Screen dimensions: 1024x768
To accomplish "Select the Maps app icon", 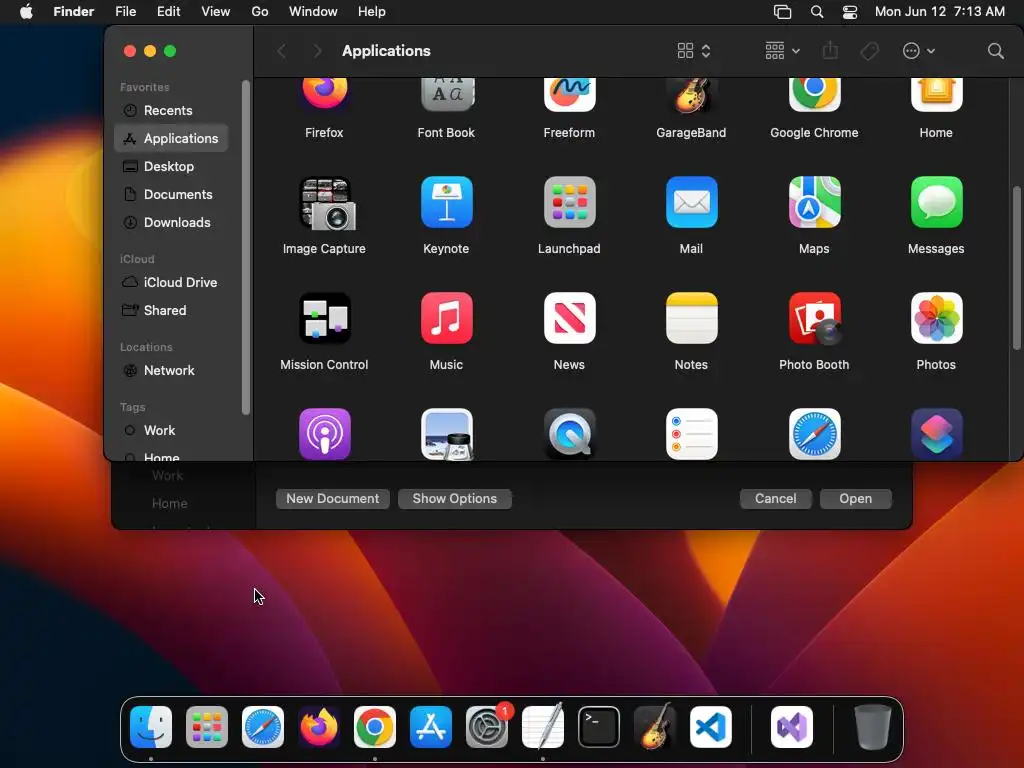I will (x=814, y=202).
